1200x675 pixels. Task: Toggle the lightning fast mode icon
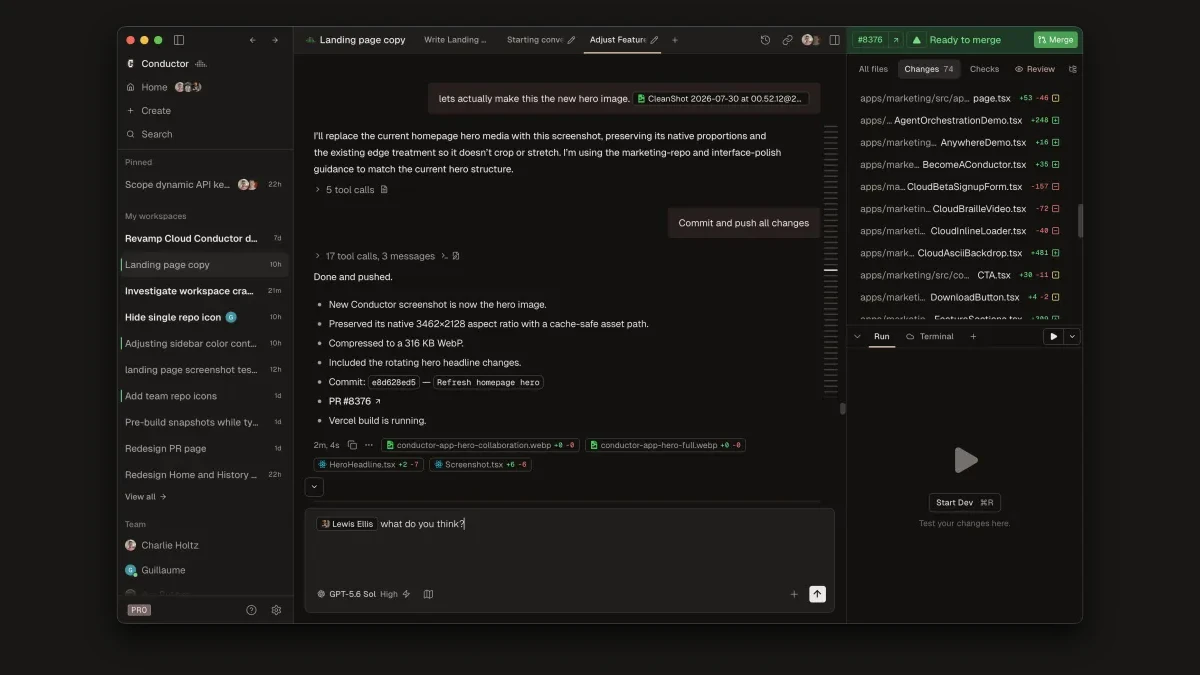[406, 594]
